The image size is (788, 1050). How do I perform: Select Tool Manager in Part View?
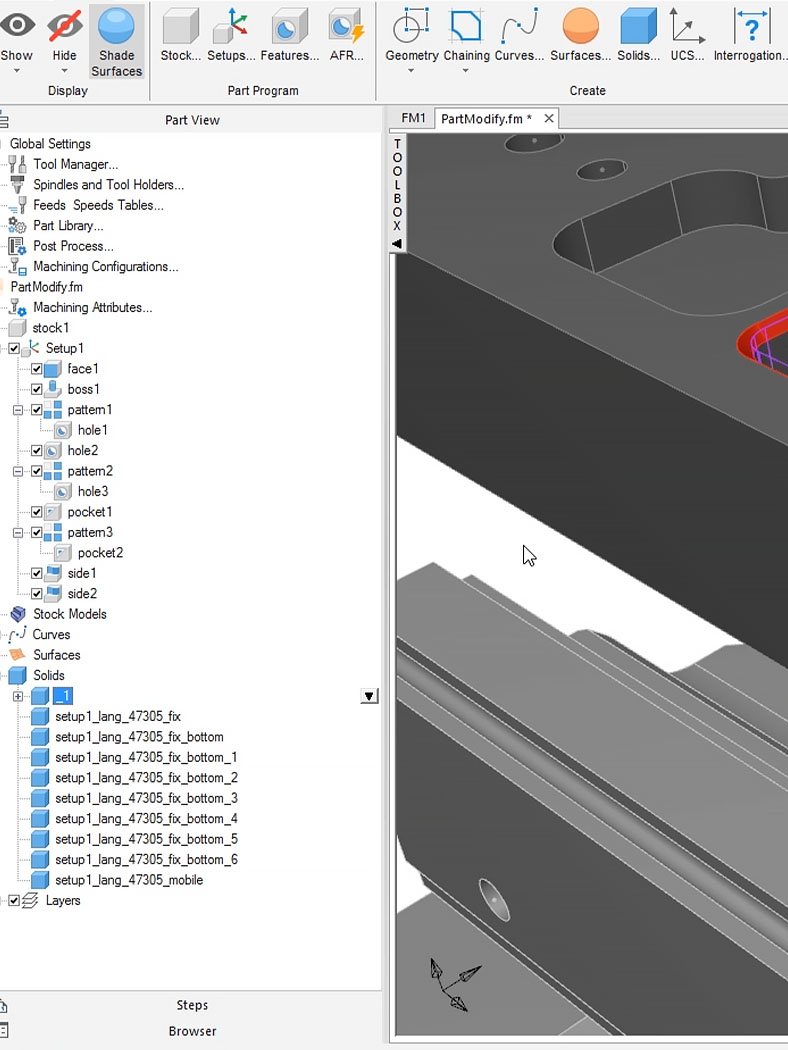76,164
